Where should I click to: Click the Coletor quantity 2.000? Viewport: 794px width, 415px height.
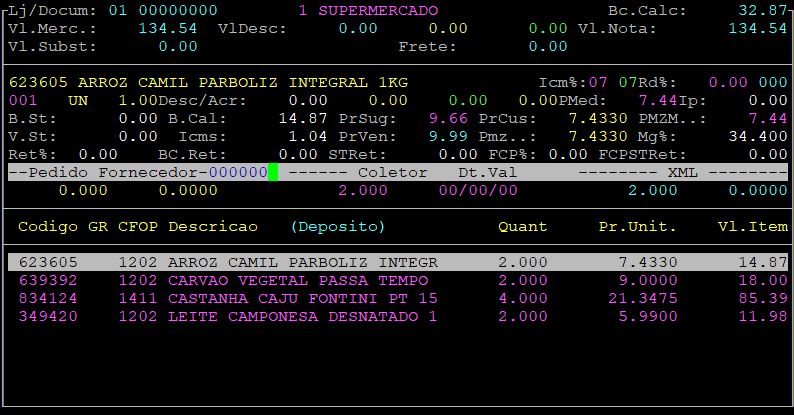[x=363, y=191]
